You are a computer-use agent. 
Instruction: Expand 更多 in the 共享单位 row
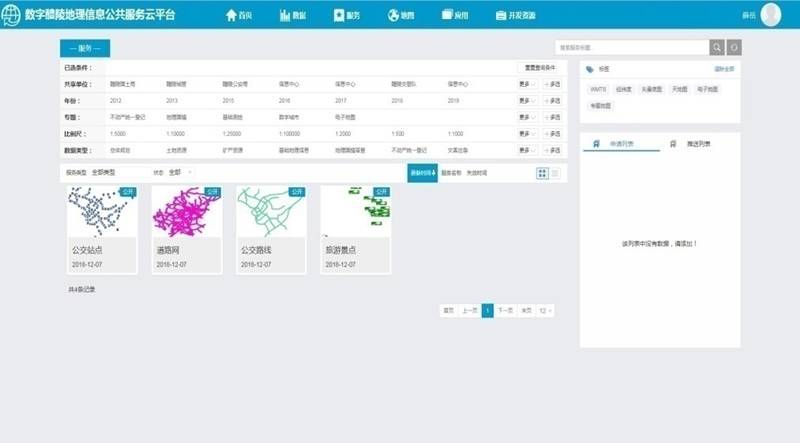click(x=527, y=85)
